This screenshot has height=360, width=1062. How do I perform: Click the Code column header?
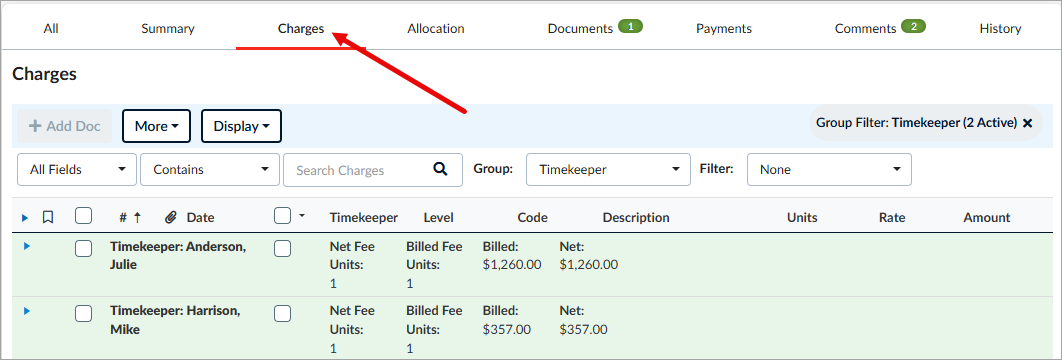pyautogui.click(x=532, y=217)
